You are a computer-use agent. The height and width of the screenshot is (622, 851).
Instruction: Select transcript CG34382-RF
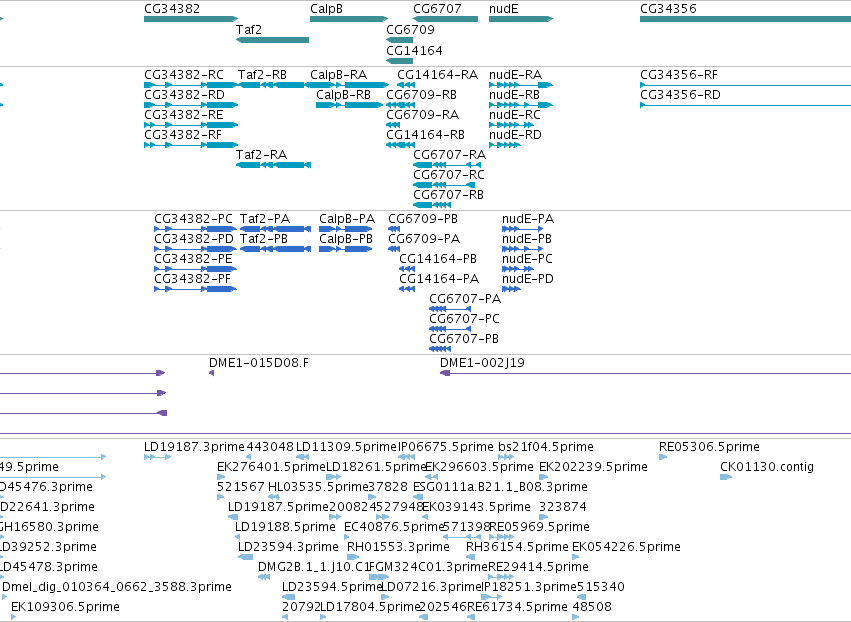[183, 135]
